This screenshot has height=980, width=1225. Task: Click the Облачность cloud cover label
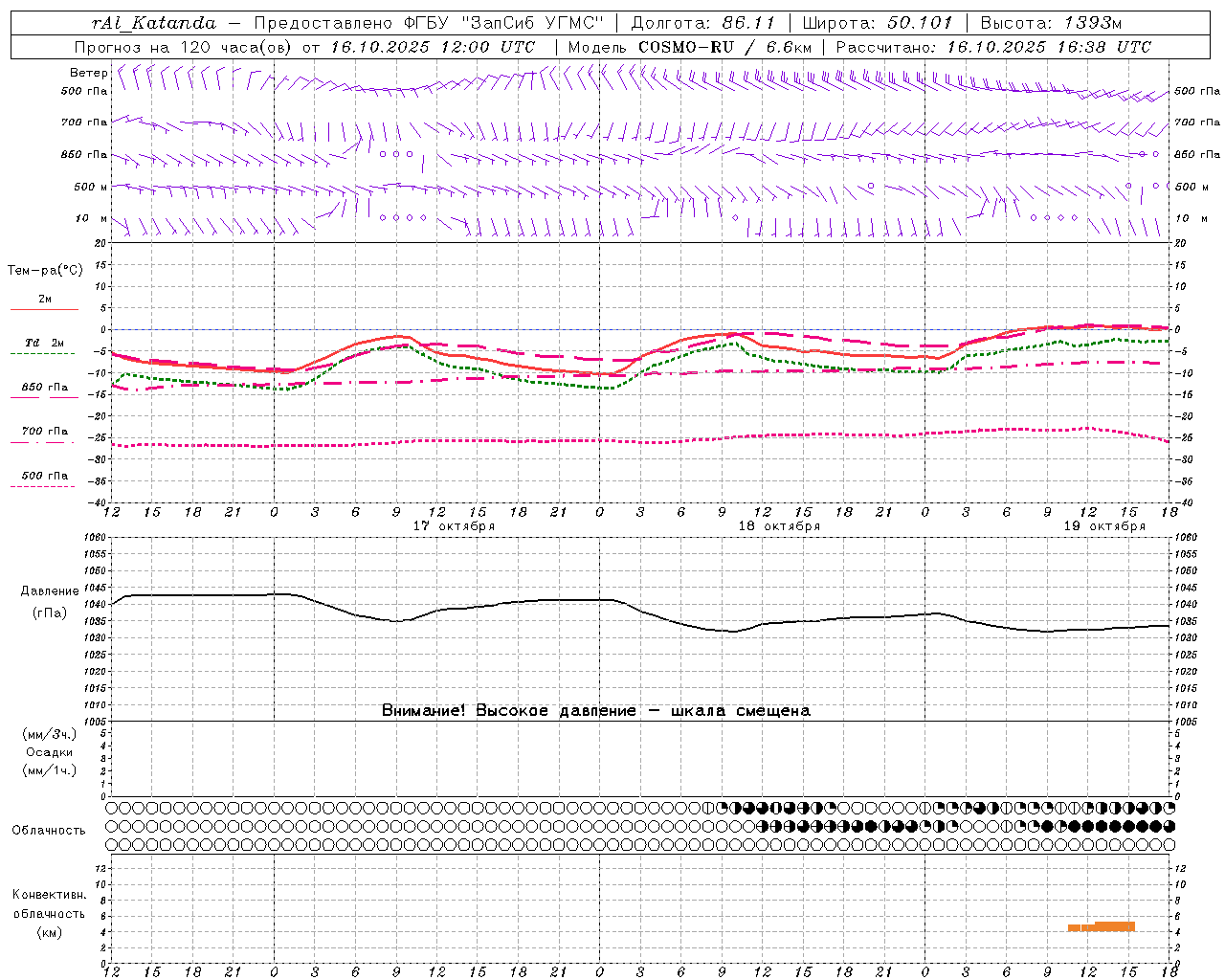(49, 831)
